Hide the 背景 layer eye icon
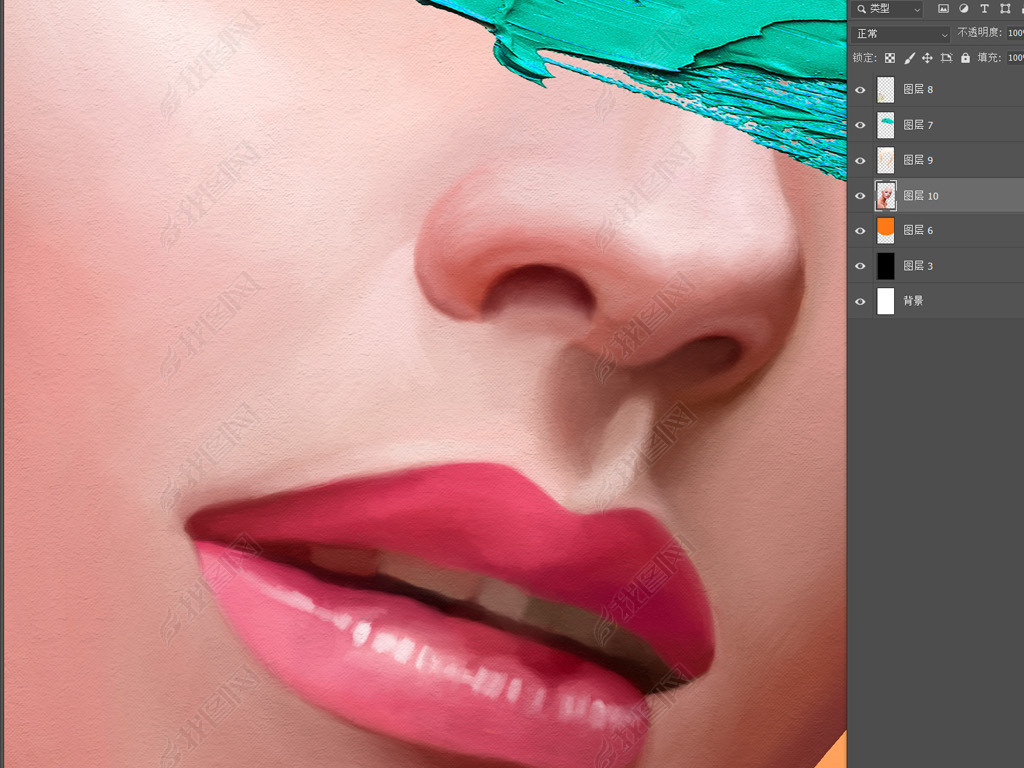The width and height of the screenshot is (1024, 768). tap(860, 301)
